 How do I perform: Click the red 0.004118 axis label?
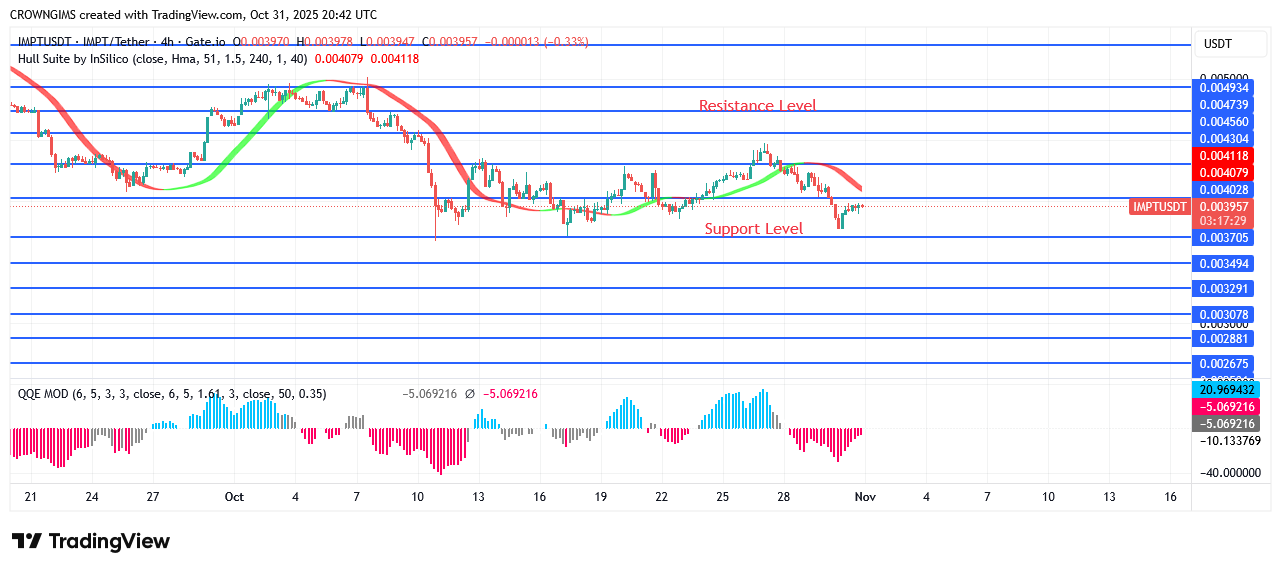point(1224,156)
